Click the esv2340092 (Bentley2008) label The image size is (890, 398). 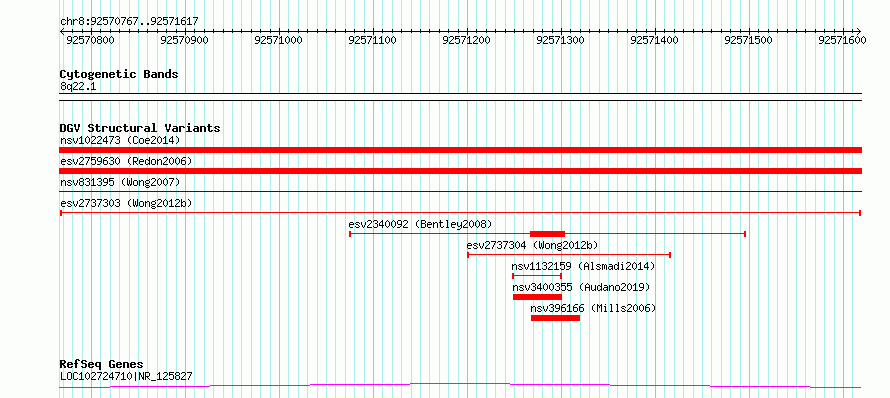(421, 224)
